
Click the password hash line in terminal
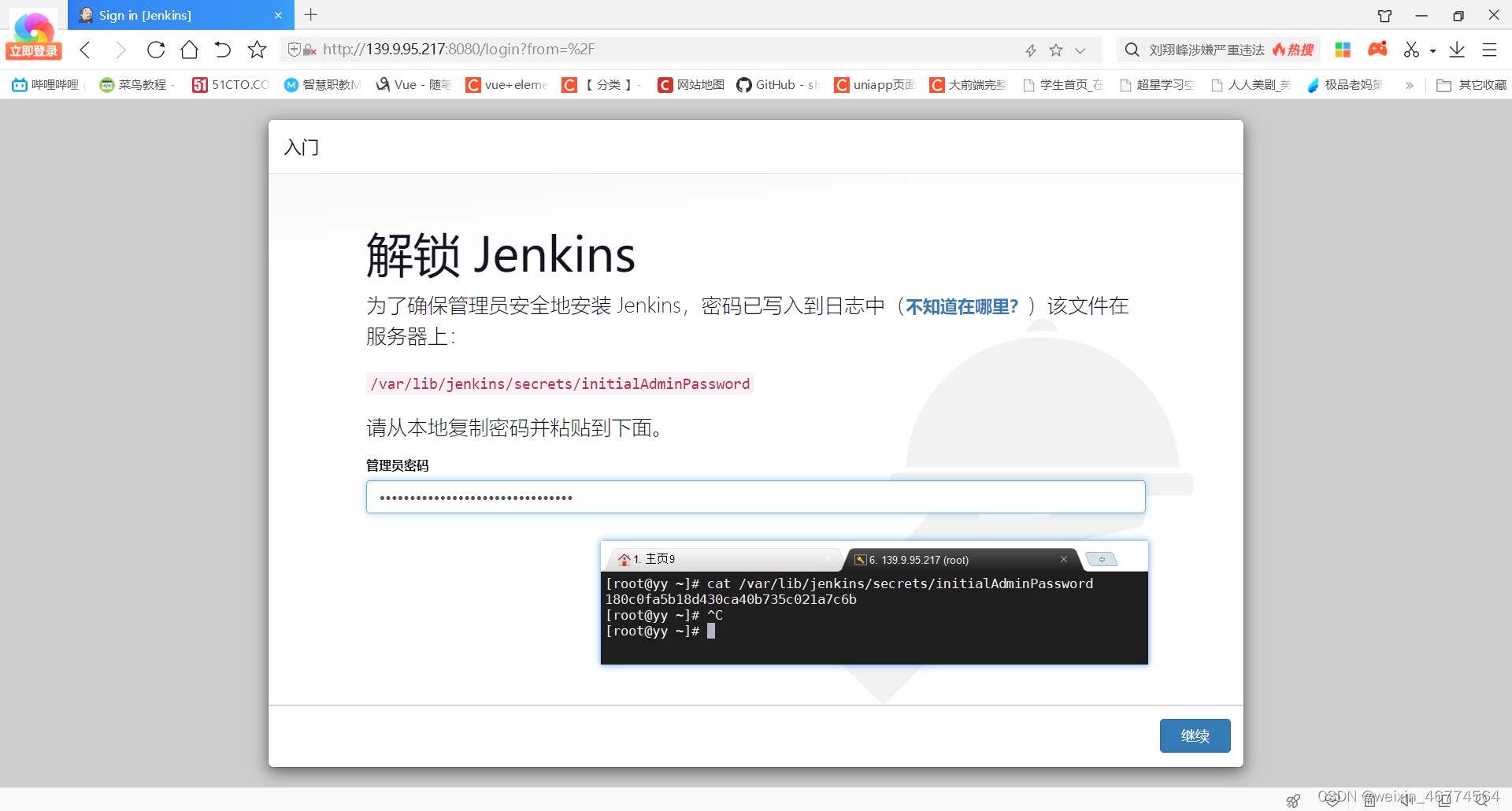point(731,599)
